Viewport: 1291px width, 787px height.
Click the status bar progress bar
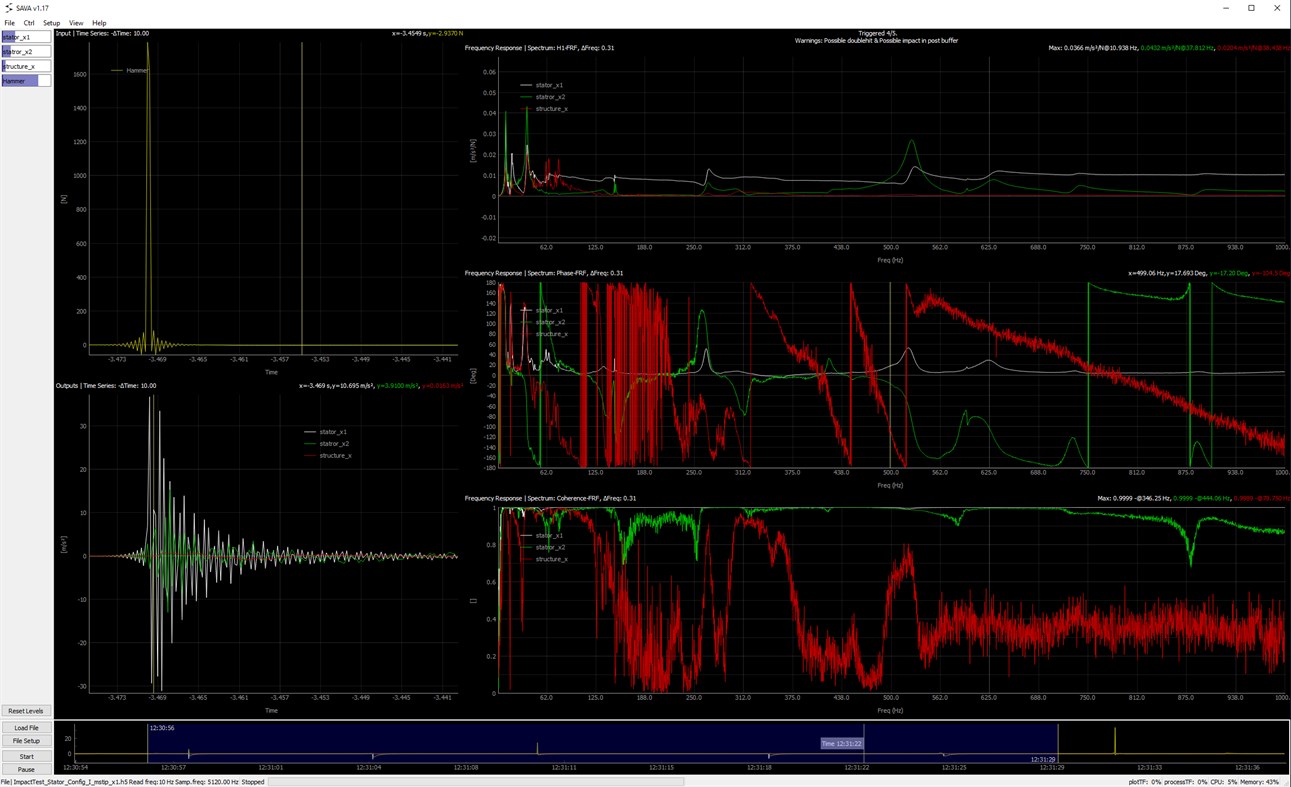pos(476,782)
